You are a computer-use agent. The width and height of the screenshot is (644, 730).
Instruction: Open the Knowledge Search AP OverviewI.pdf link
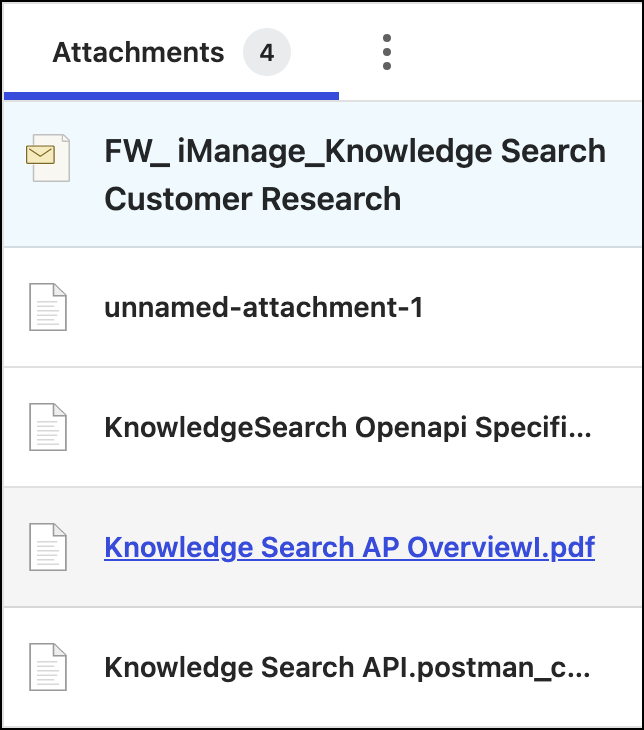[349, 548]
